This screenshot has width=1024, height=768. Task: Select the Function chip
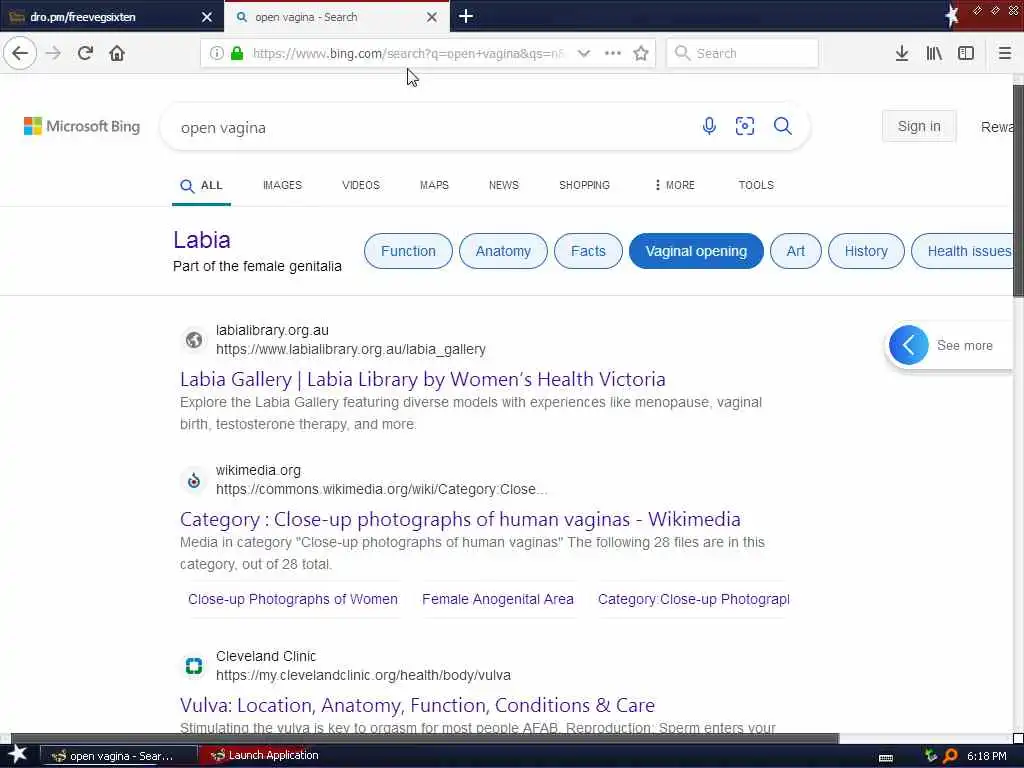408,251
